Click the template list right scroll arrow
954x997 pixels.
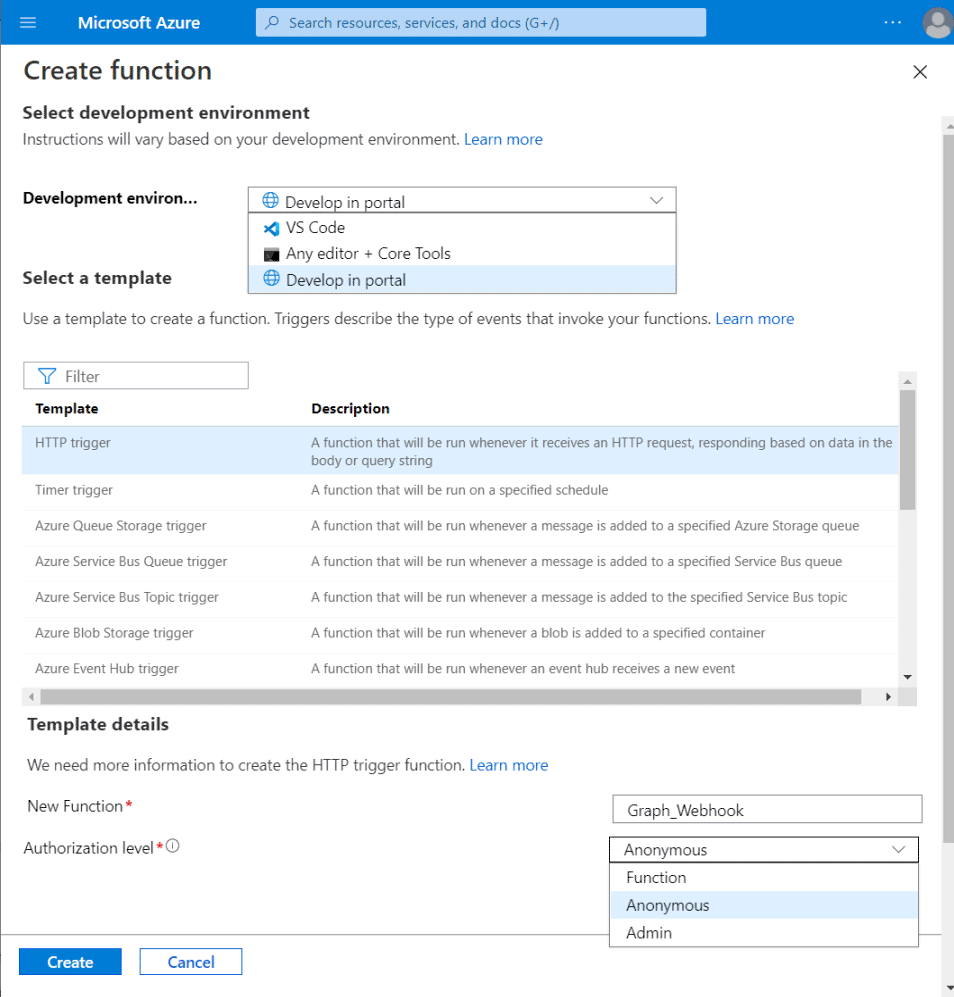click(888, 697)
